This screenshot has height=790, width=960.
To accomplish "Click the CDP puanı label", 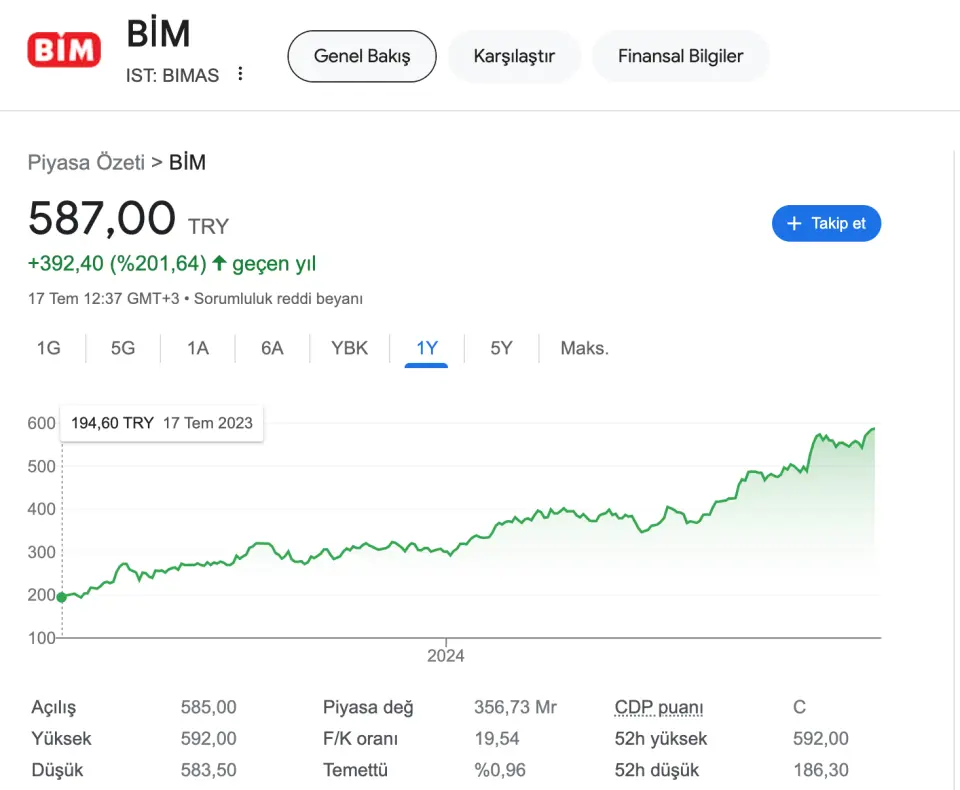I will tap(659, 708).
